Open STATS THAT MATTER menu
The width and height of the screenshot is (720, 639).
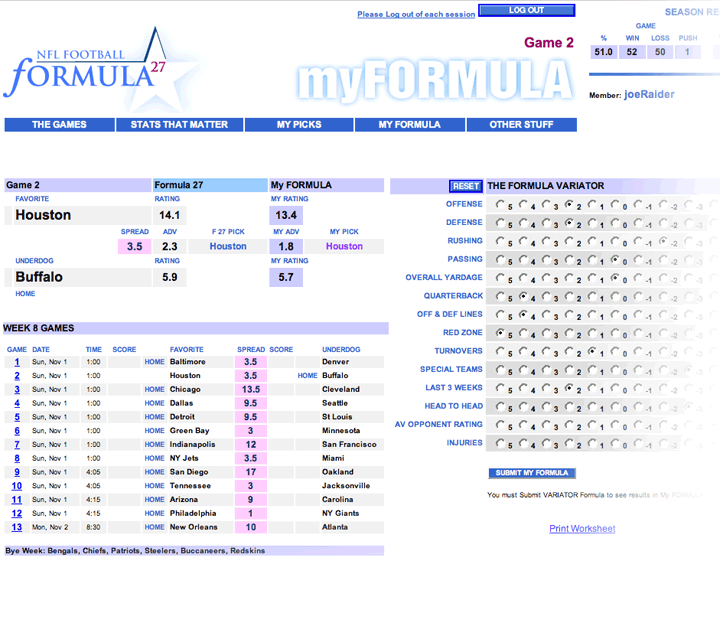point(179,124)
